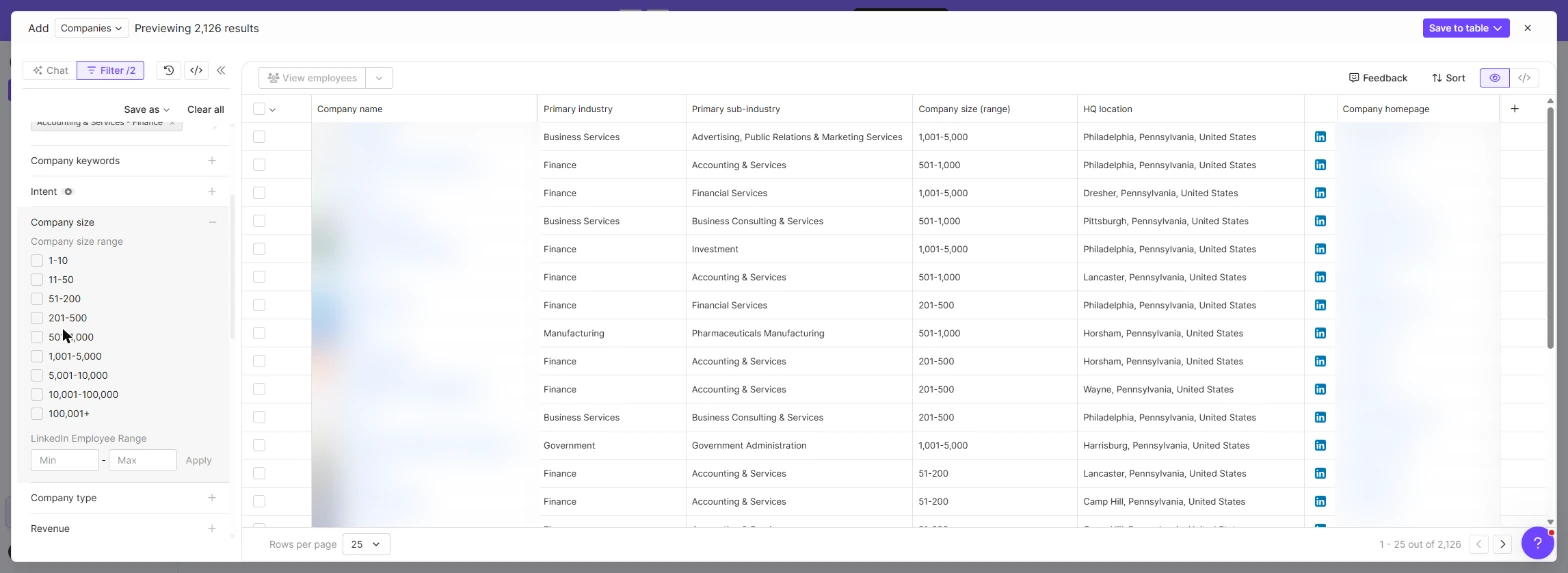Open the query history icon
Viewport: 1568px width, 573px height.
click(x=169, y=70)
